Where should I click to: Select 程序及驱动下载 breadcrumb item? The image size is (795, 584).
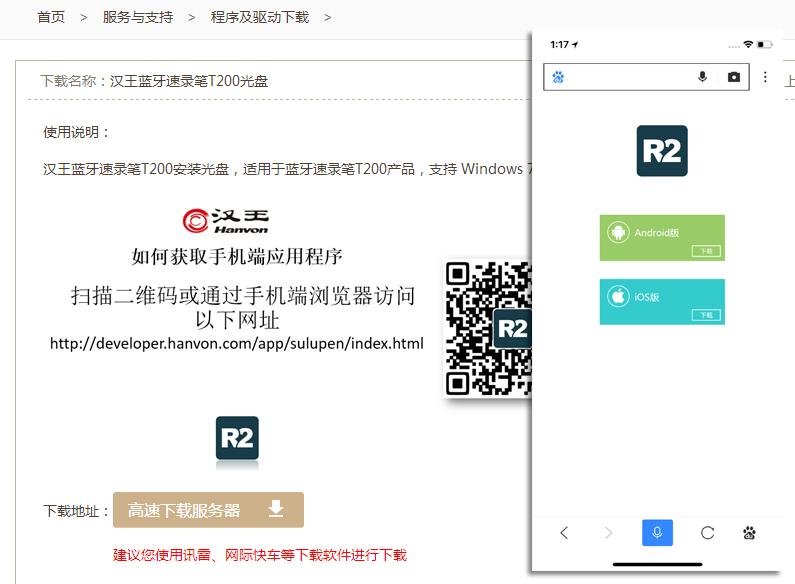tap(260, 17)
